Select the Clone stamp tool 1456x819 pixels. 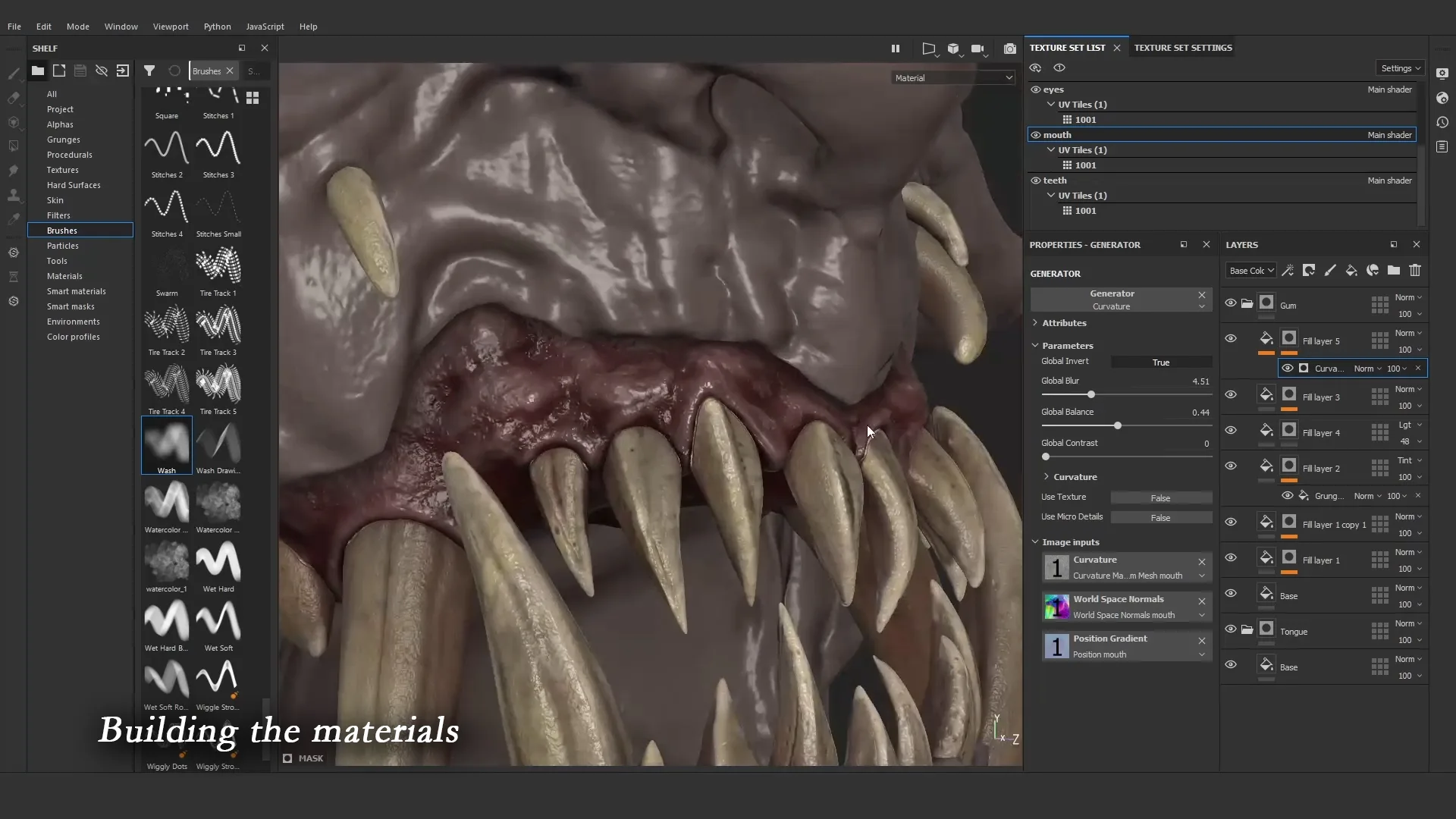pos(13,195)
